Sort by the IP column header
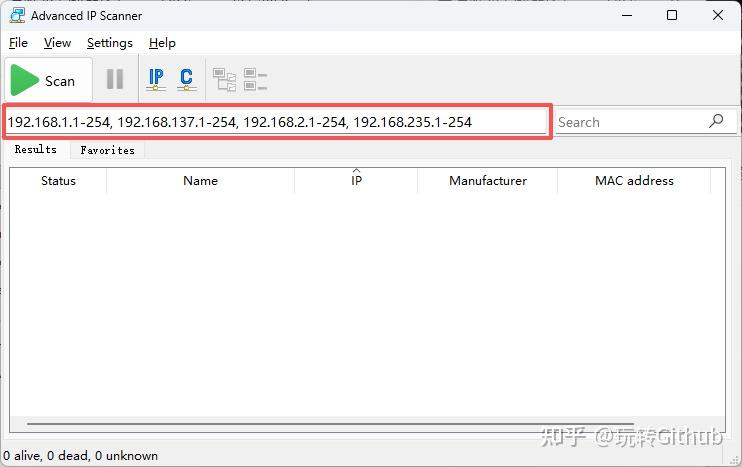The image size is (742, 467). point(356,181)
